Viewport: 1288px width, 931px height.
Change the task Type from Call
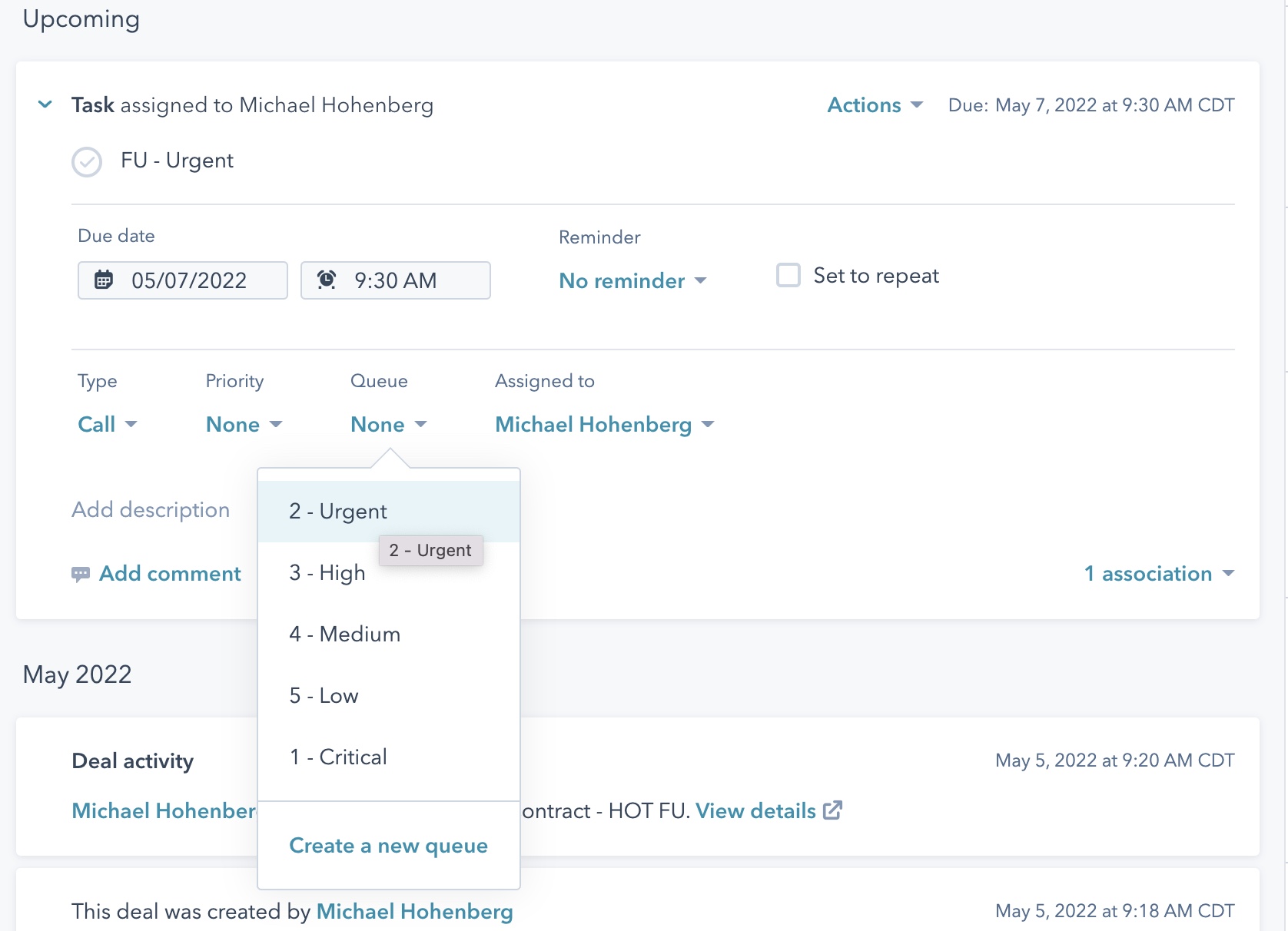point(106,424)
